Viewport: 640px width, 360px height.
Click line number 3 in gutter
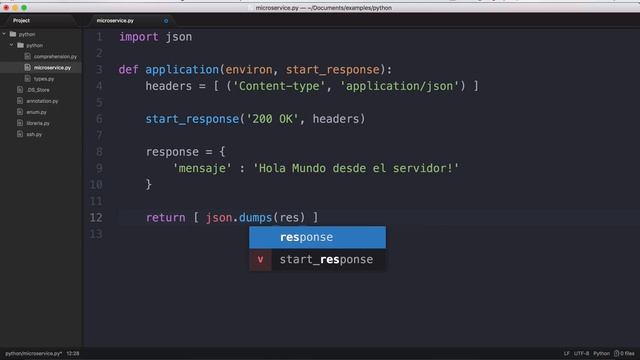[x=99, y=69]
